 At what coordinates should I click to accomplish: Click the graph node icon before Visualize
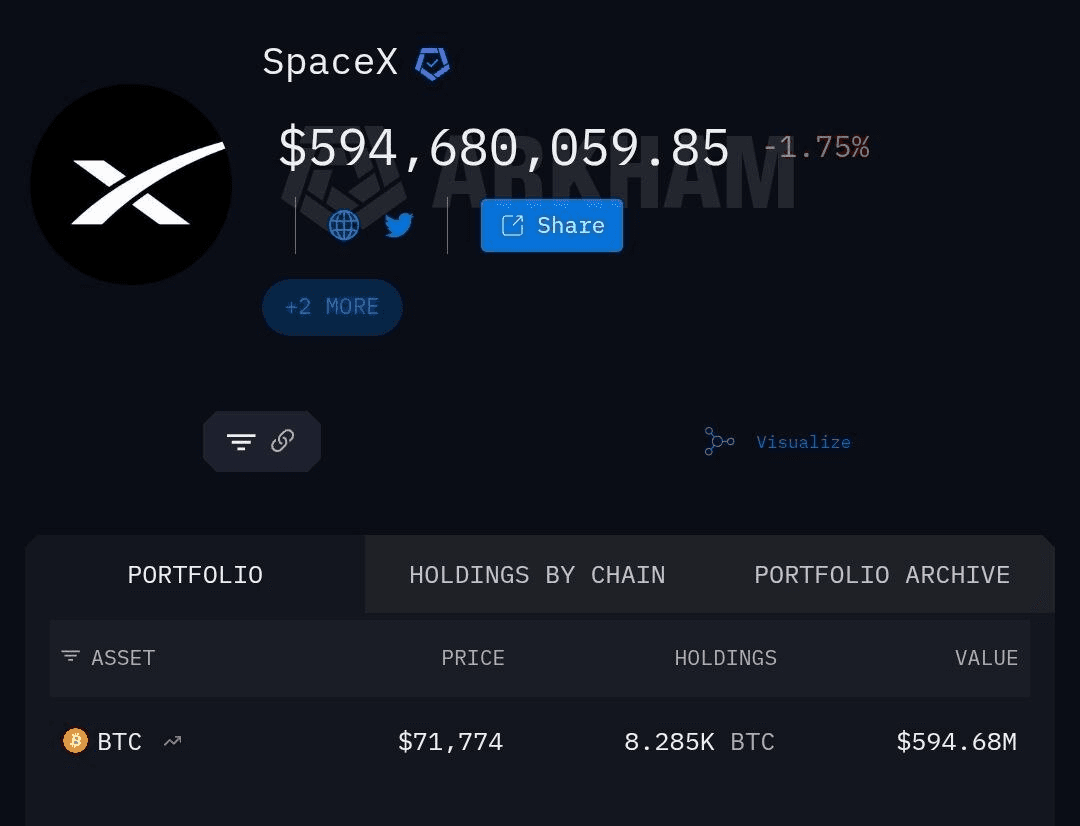pyautogui.click(x=719, y=441)
